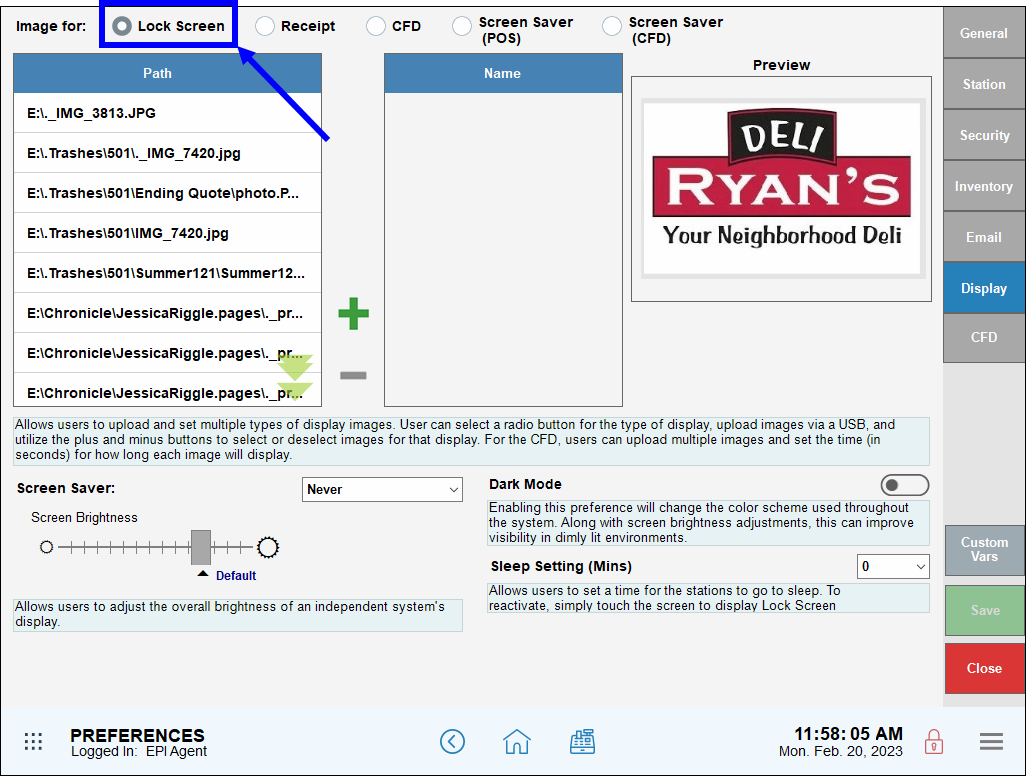
Task: Click the Default brightness label
Action: pos(236,576)
